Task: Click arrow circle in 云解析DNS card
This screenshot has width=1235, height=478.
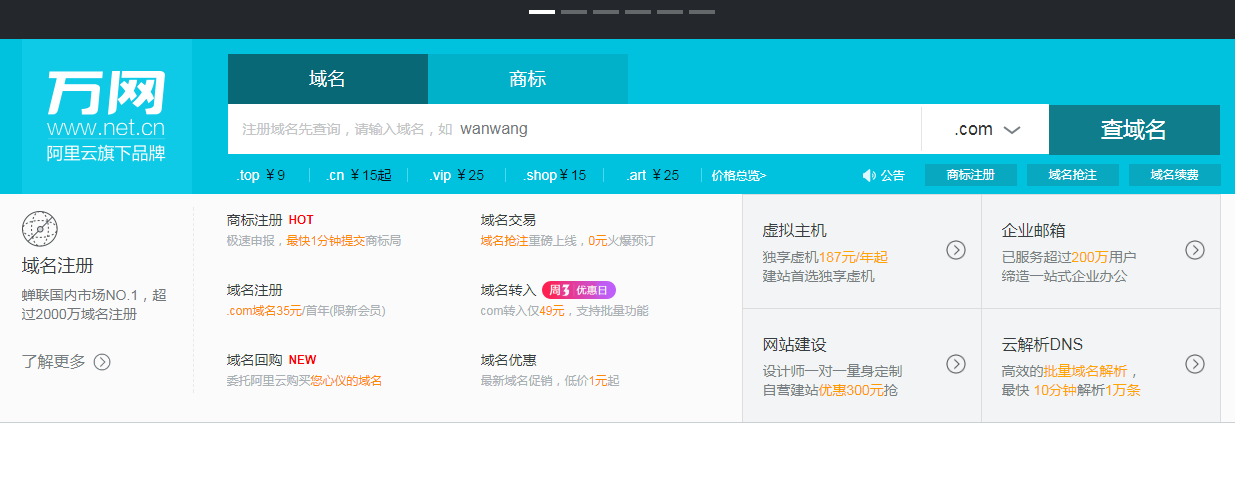Action: click(1195, 364)
